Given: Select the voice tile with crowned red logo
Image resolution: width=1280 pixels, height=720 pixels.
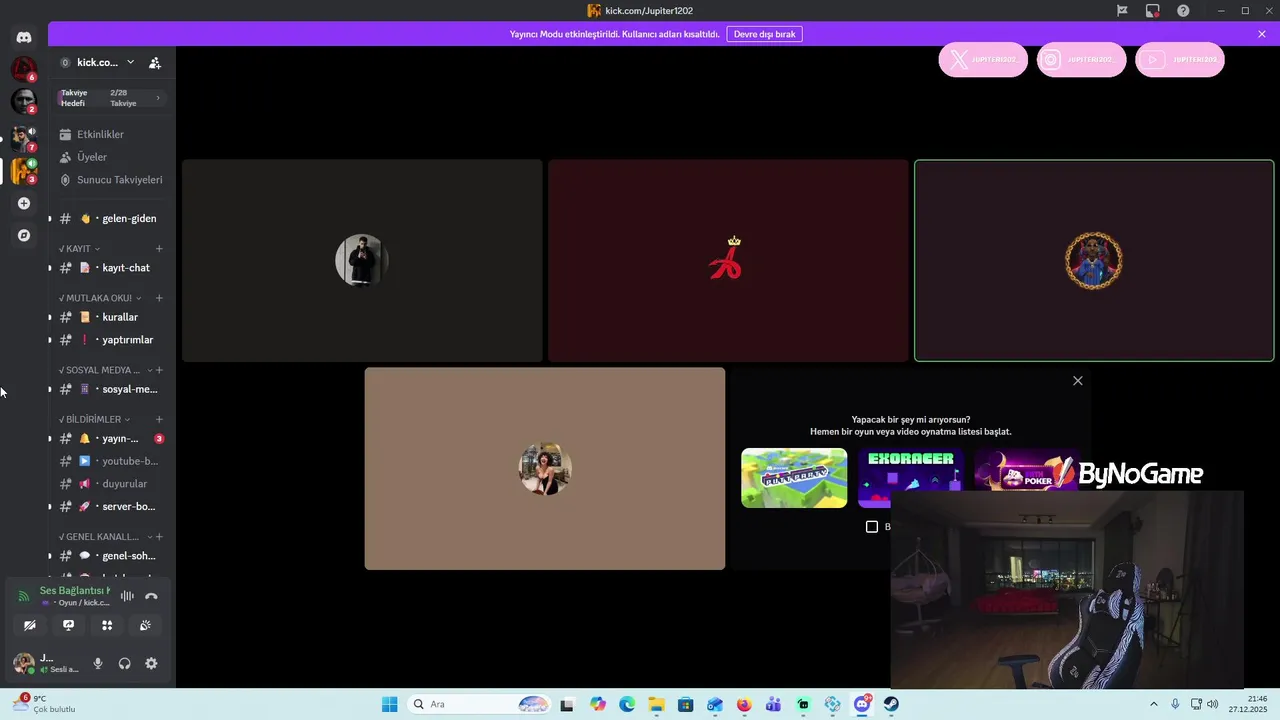Looking at the screenshot, I should pos(728,260).
